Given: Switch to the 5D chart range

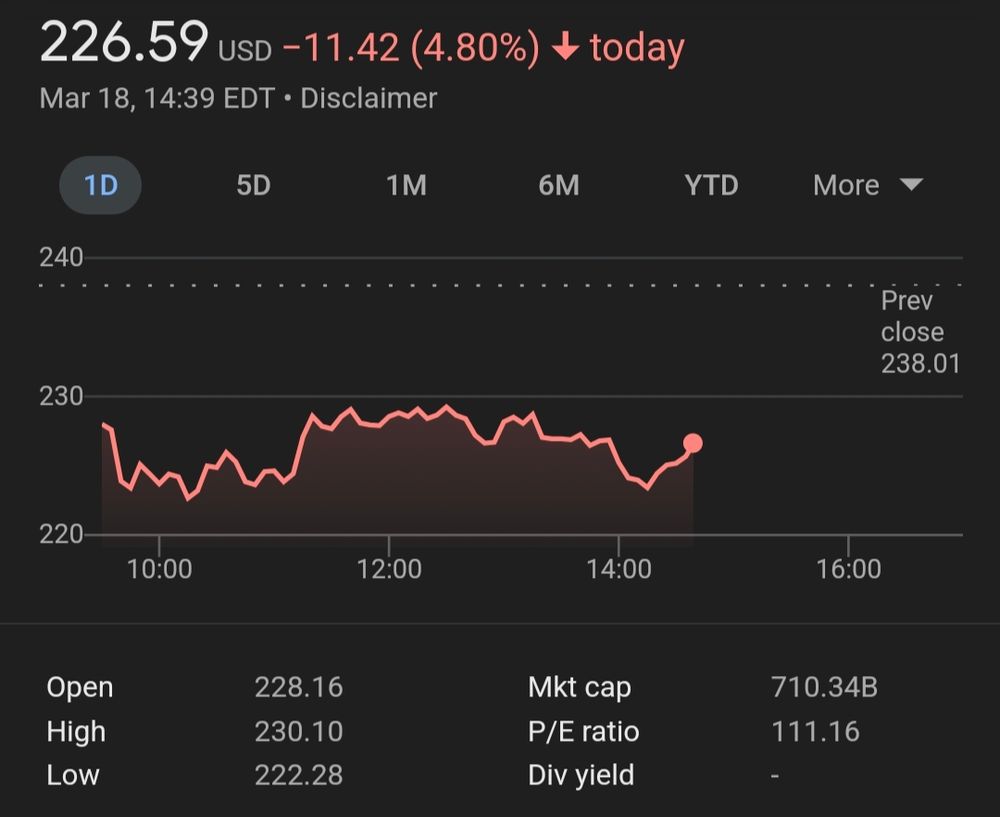Looking at the screenshot, I should coord(253,186).
